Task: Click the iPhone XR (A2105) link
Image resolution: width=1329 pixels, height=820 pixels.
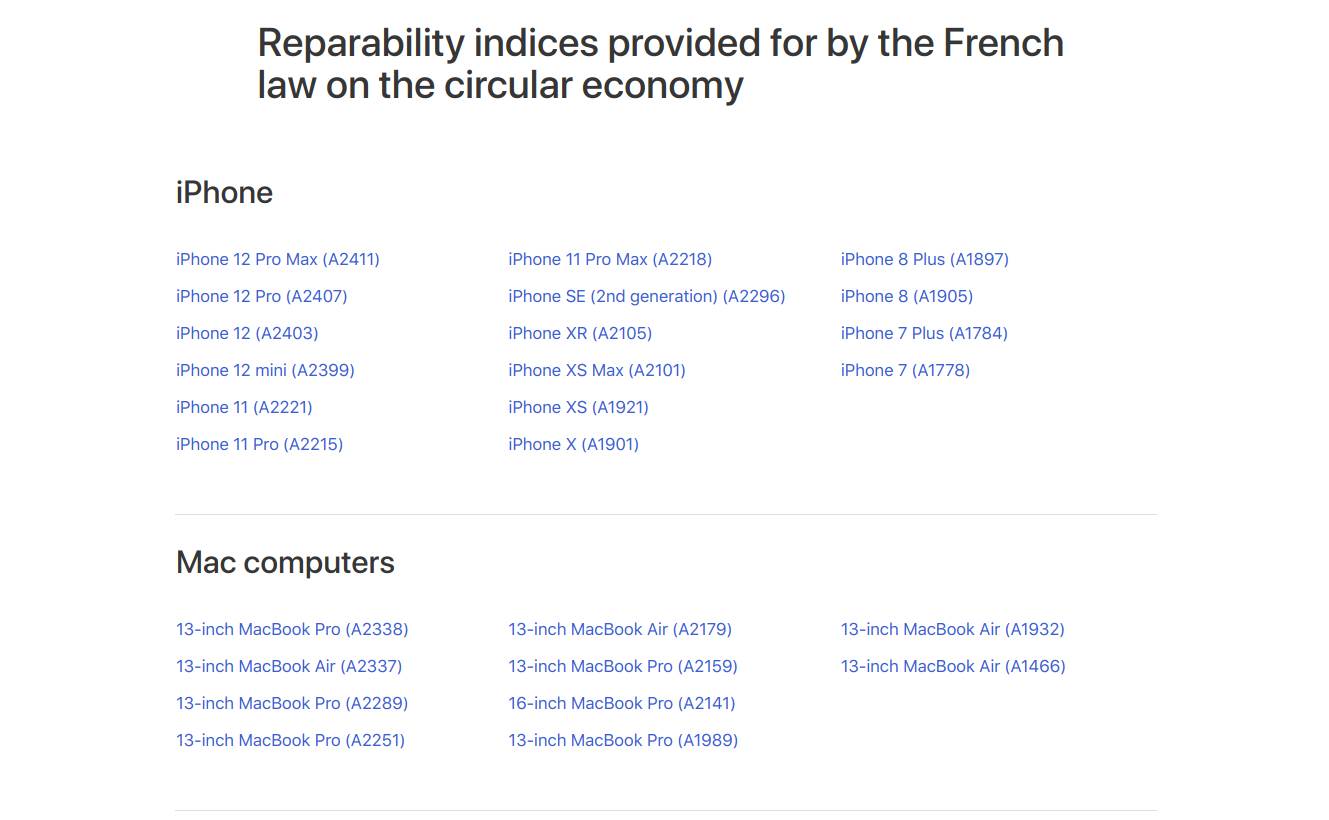Action: pyautogui.click(x=579, y=333)
